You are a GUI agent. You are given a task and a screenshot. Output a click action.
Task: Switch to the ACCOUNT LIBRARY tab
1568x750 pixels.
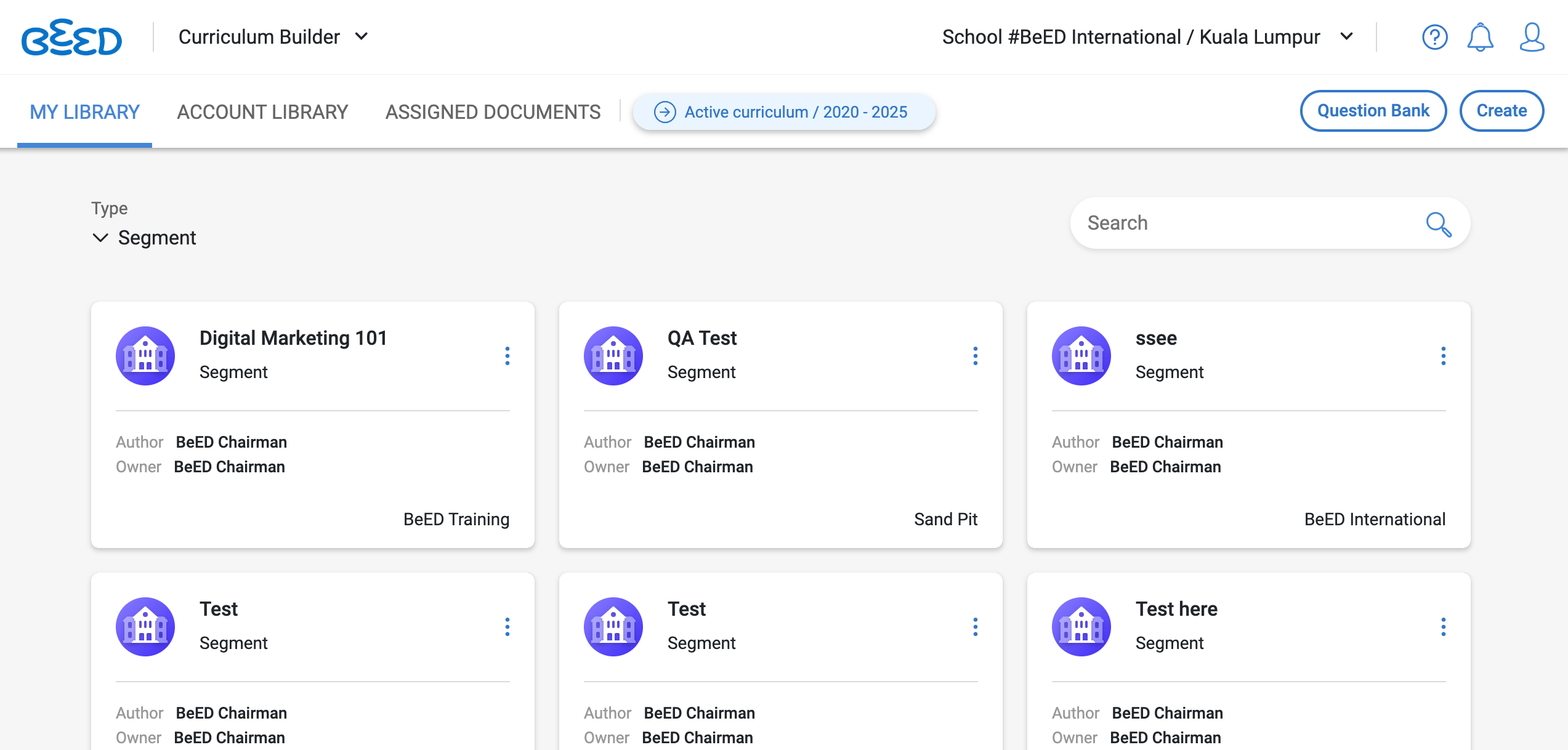click(263, 112)
